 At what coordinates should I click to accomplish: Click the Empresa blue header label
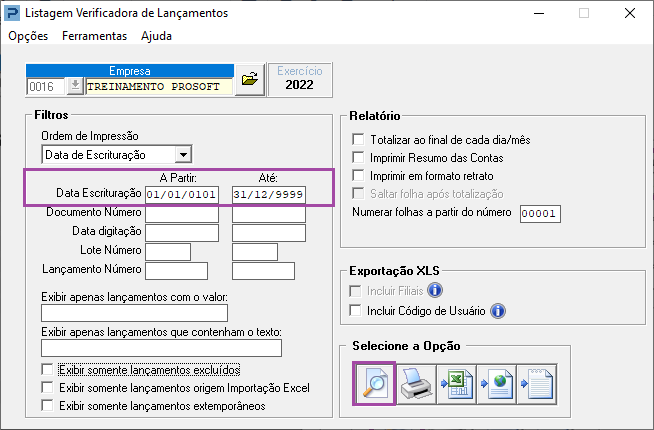(130, 71)
